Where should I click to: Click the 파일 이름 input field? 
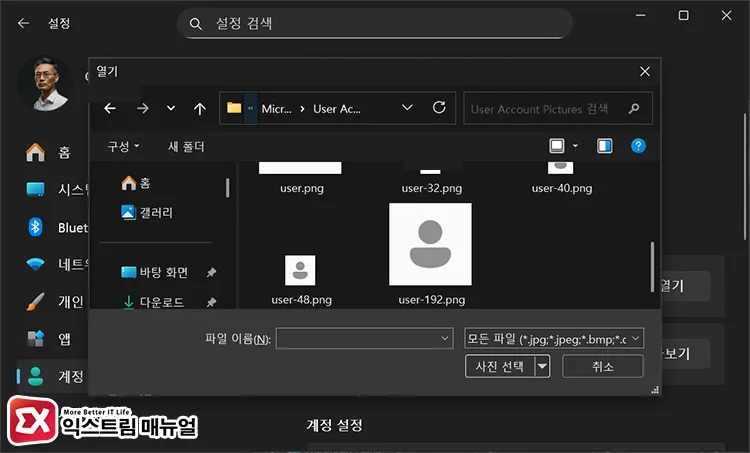tap(364, 339)
